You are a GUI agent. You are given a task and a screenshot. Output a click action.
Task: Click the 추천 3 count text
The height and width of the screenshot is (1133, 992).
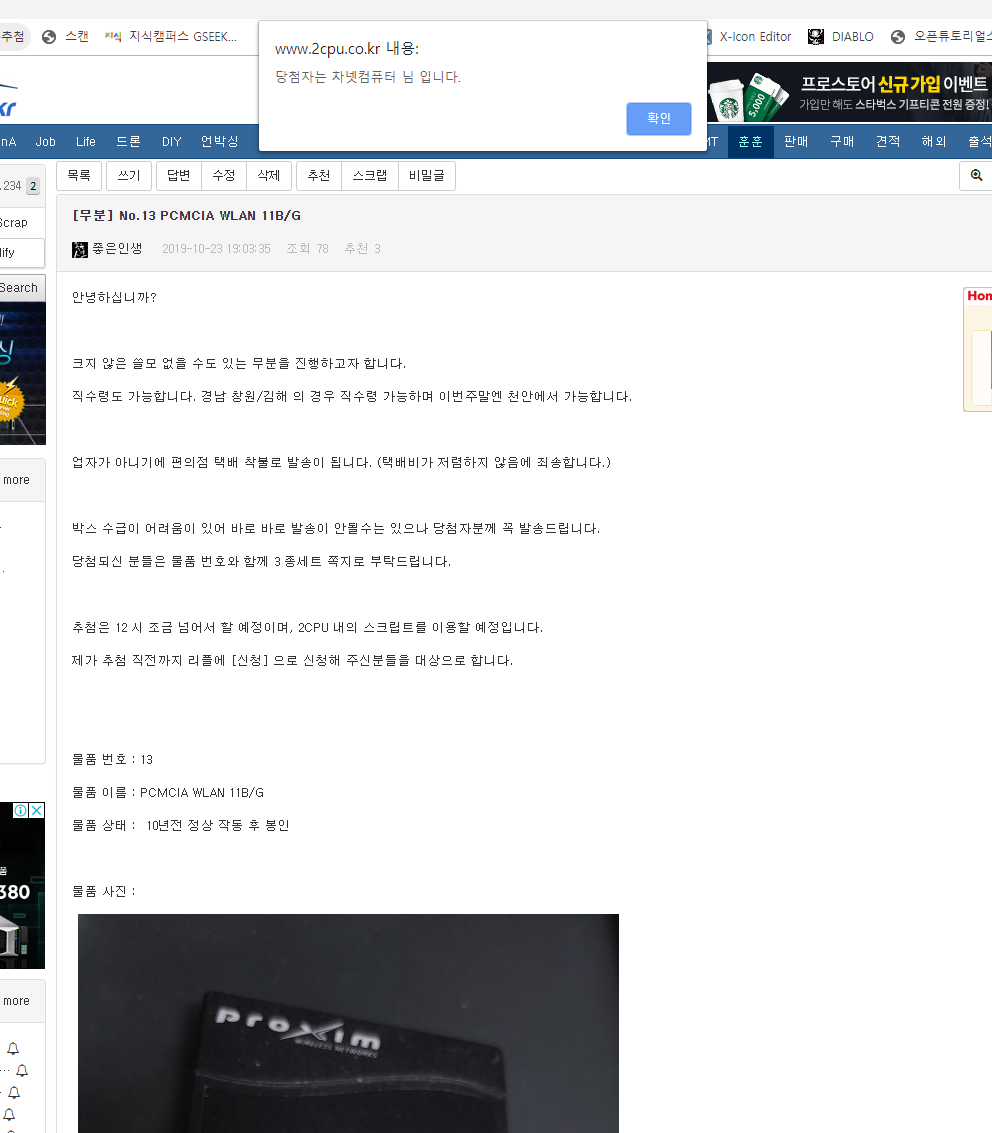click(363, 249)
